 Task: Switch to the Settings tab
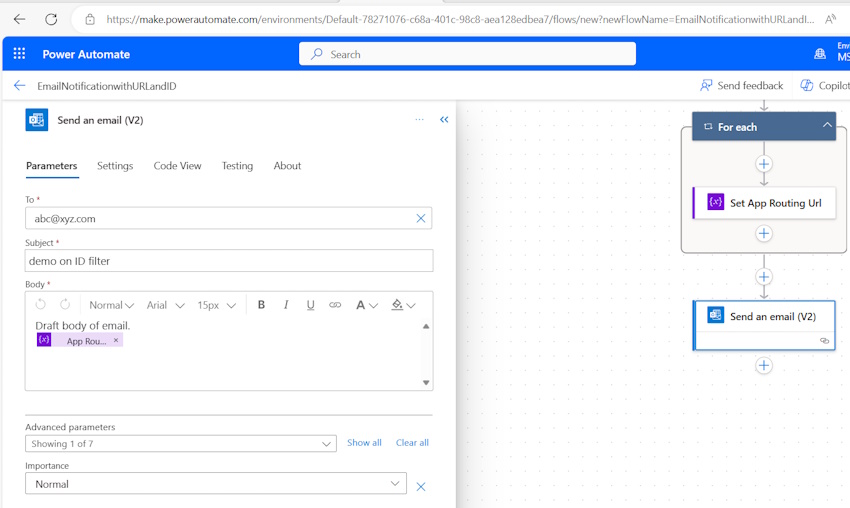pos(115,166)
